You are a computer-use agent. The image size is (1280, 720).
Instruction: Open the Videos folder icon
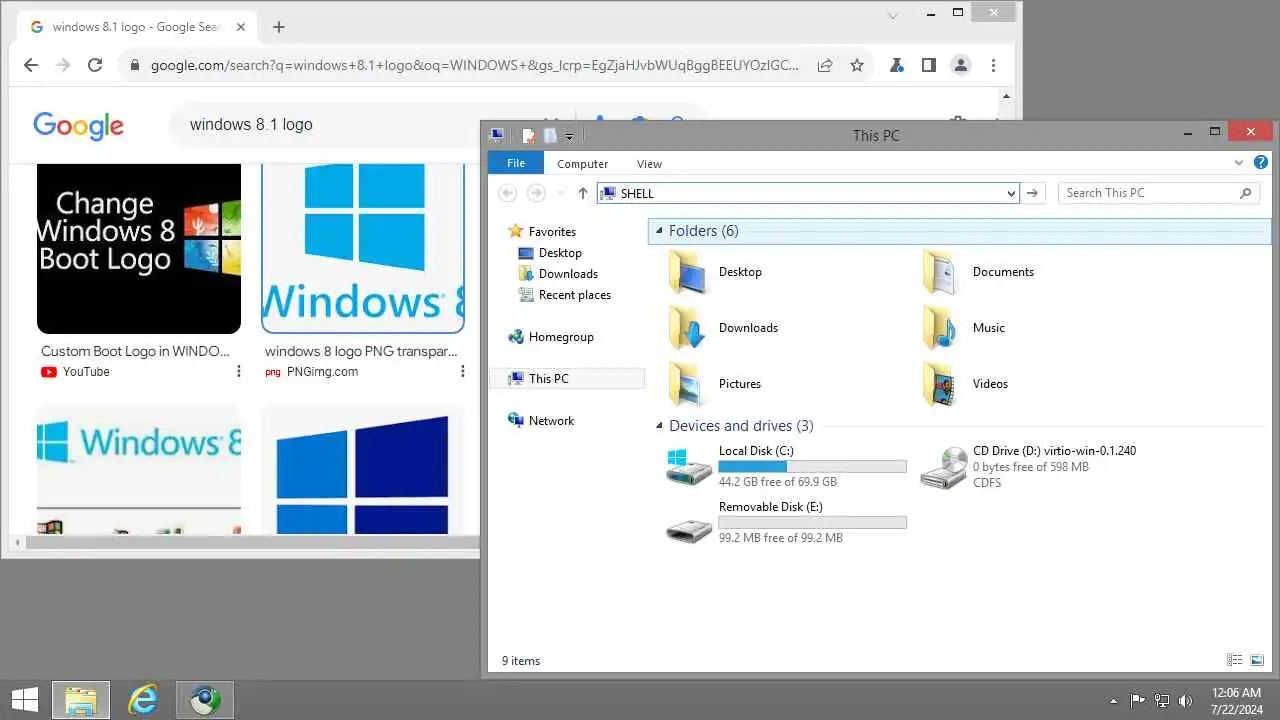[x=941, y=384]
